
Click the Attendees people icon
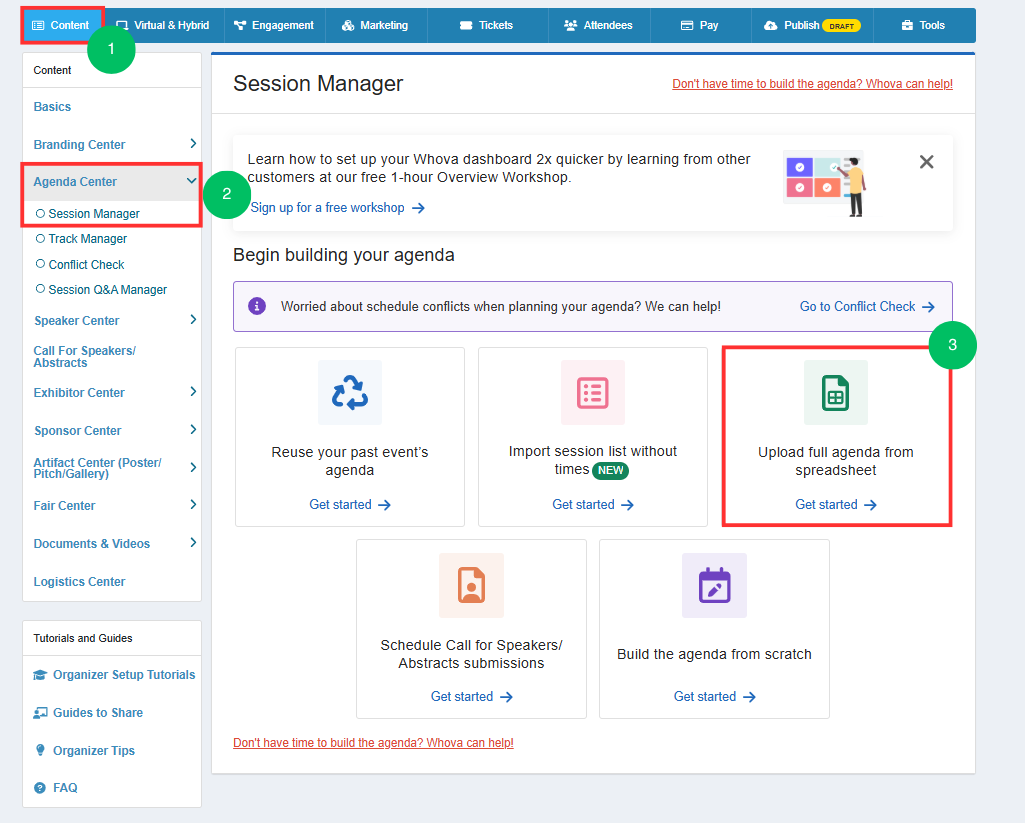click(571, 25)
